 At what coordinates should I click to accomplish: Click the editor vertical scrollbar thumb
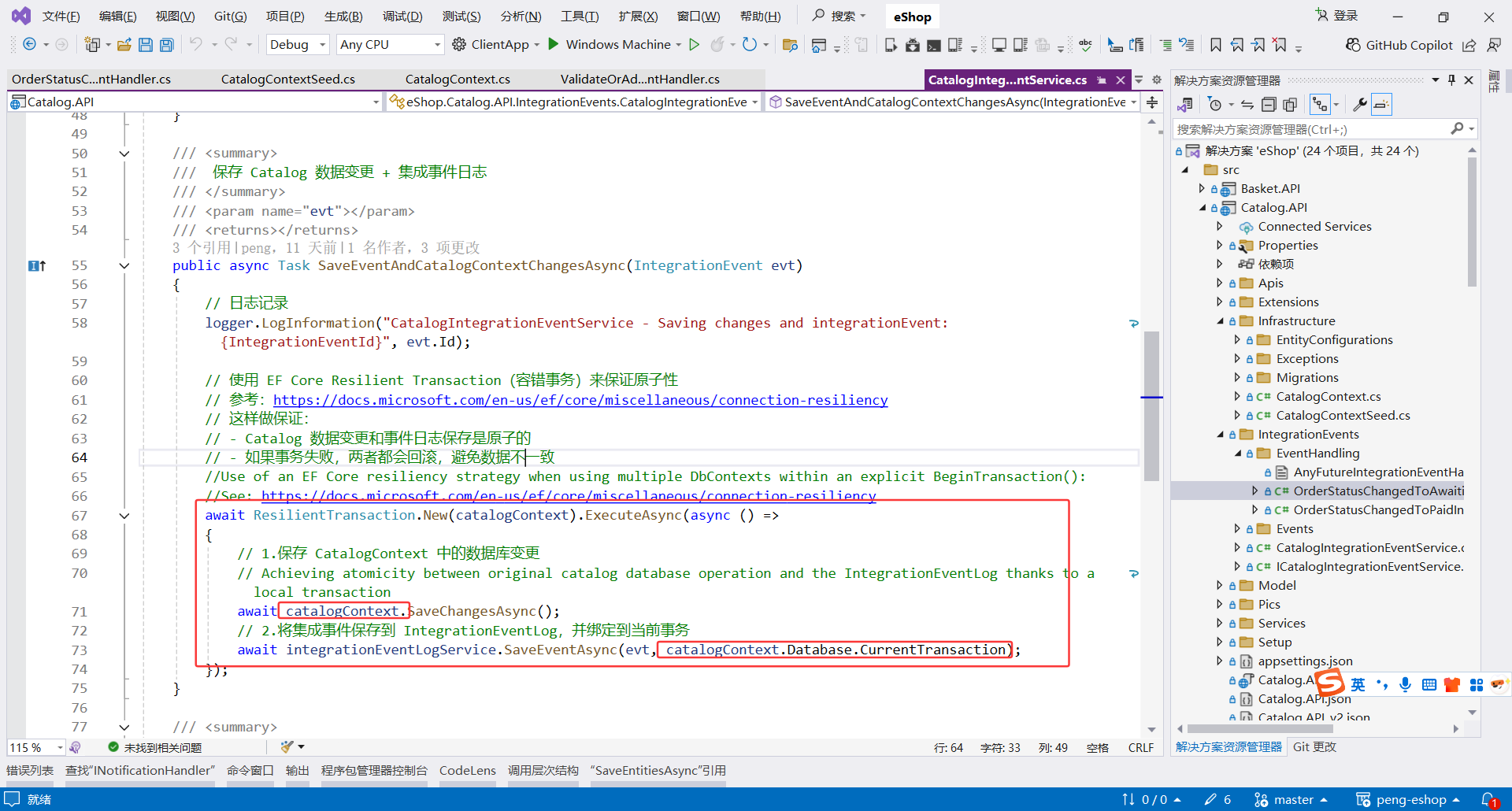tap(1151, 405)
